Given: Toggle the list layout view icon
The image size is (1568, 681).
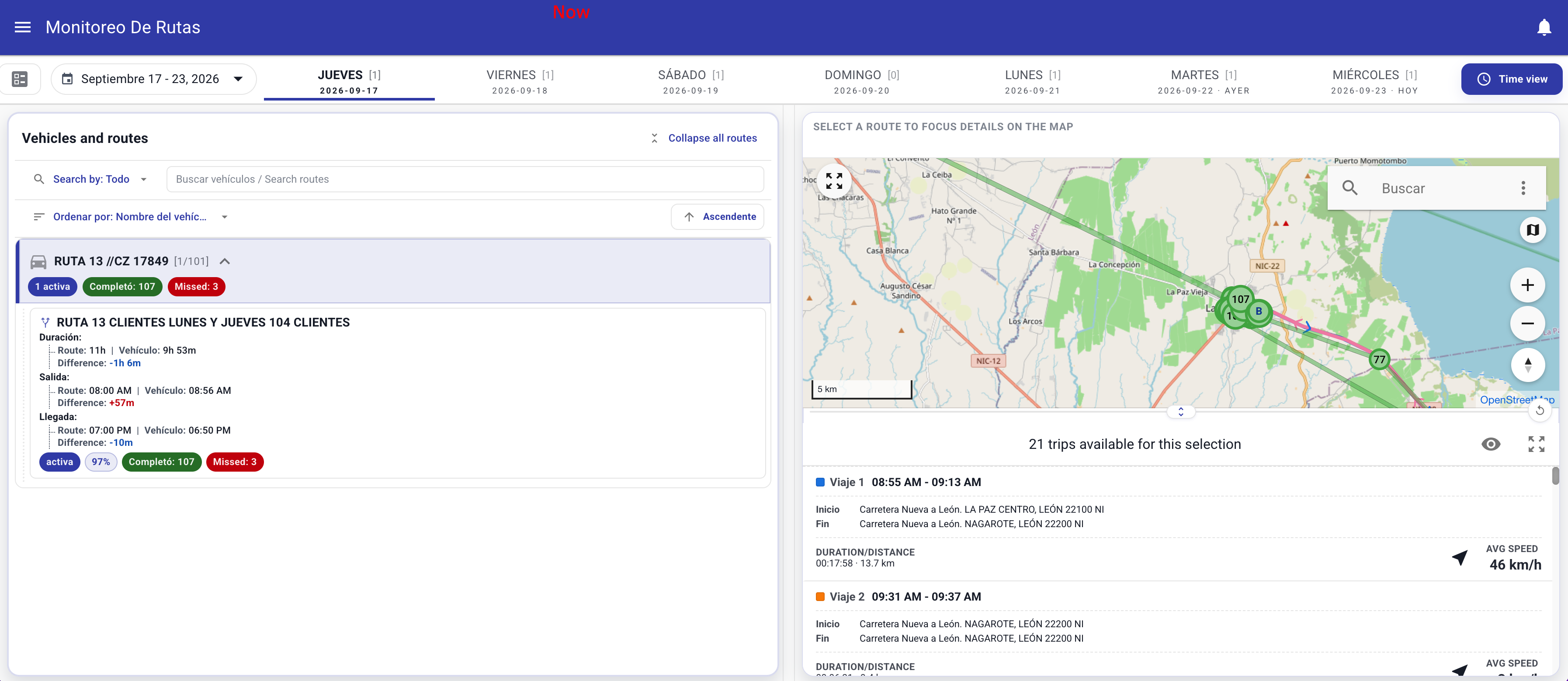Looking at the screenshot, I should pos(20,79).
